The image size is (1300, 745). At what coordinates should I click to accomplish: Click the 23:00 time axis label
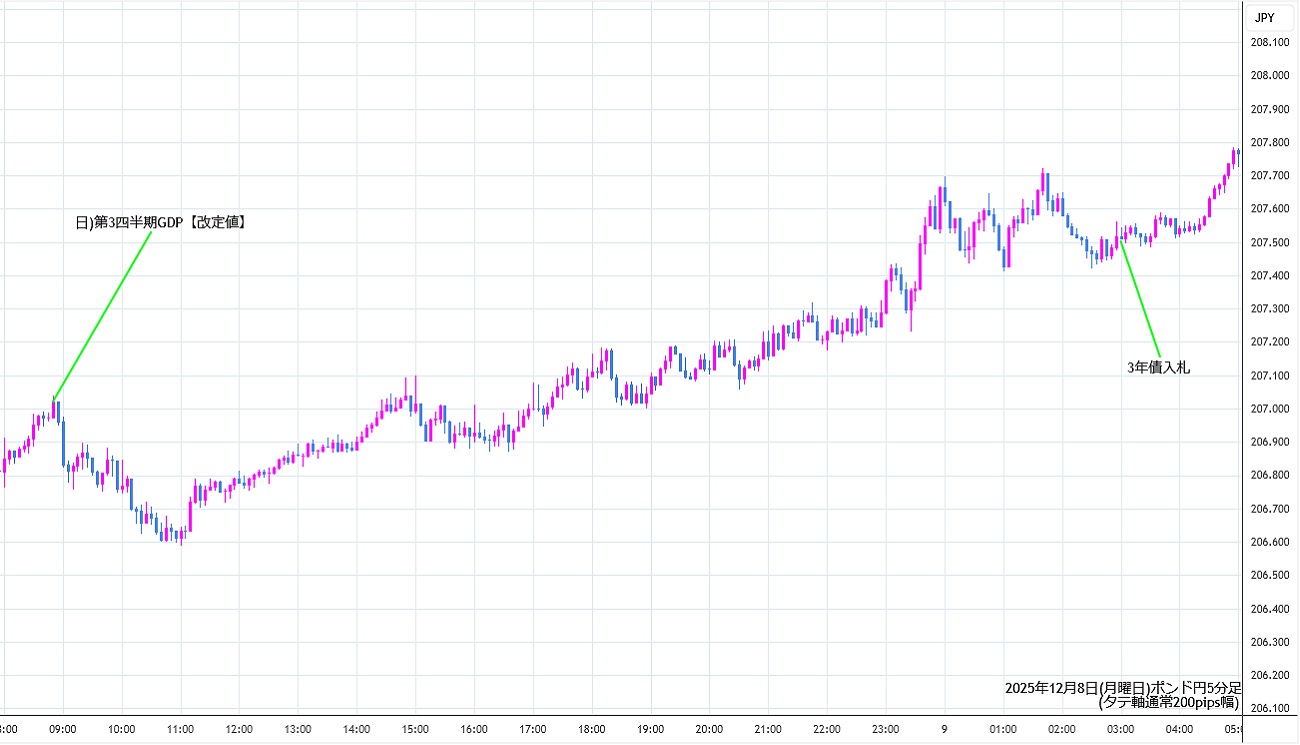click(x=885, y=729)
